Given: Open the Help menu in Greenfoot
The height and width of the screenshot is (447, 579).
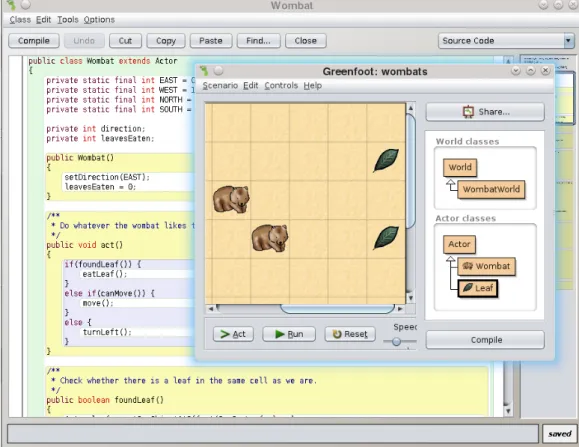Looking at the screenshot, I should coord(313,86).
